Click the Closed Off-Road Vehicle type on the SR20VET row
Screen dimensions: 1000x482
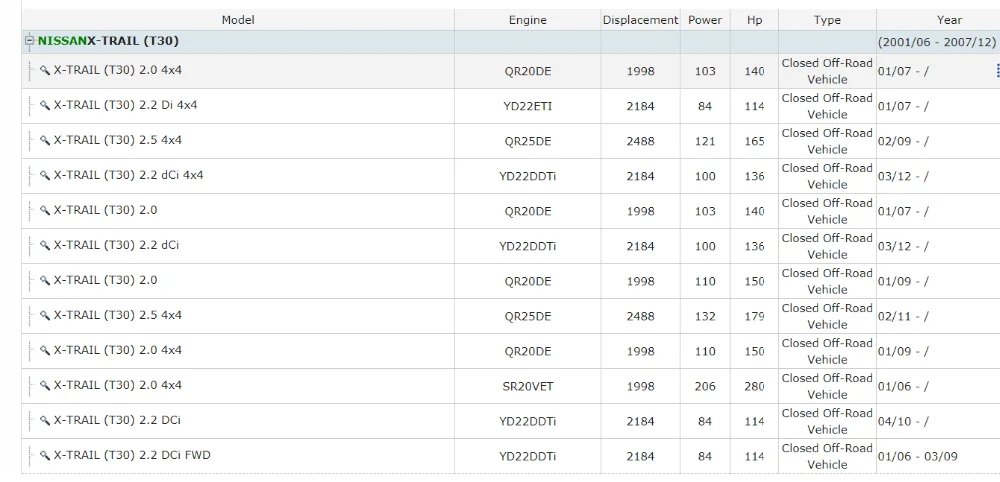pos(827,386)
